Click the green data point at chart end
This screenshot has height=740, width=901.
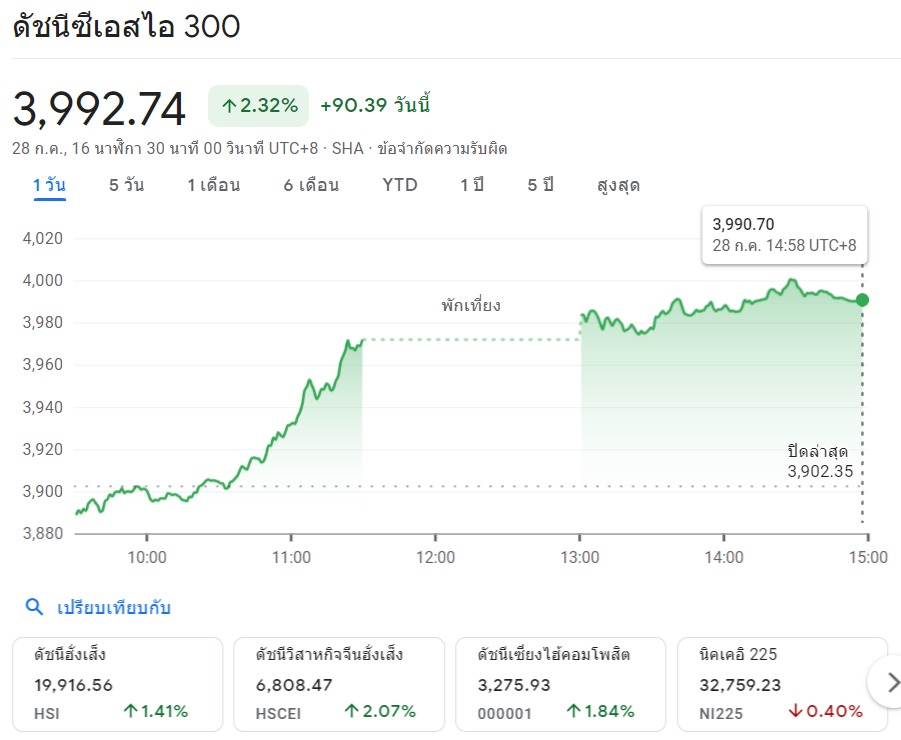coord(862,300)
